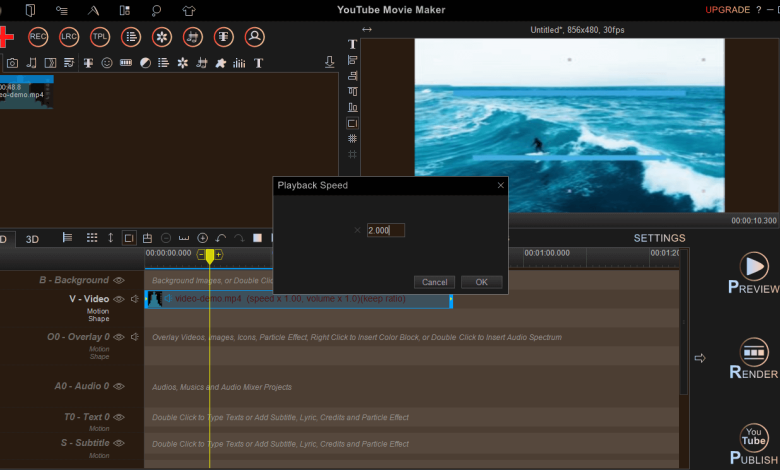Click the emoji smiley filter icon
780x470 pixels.
(107, 63)
